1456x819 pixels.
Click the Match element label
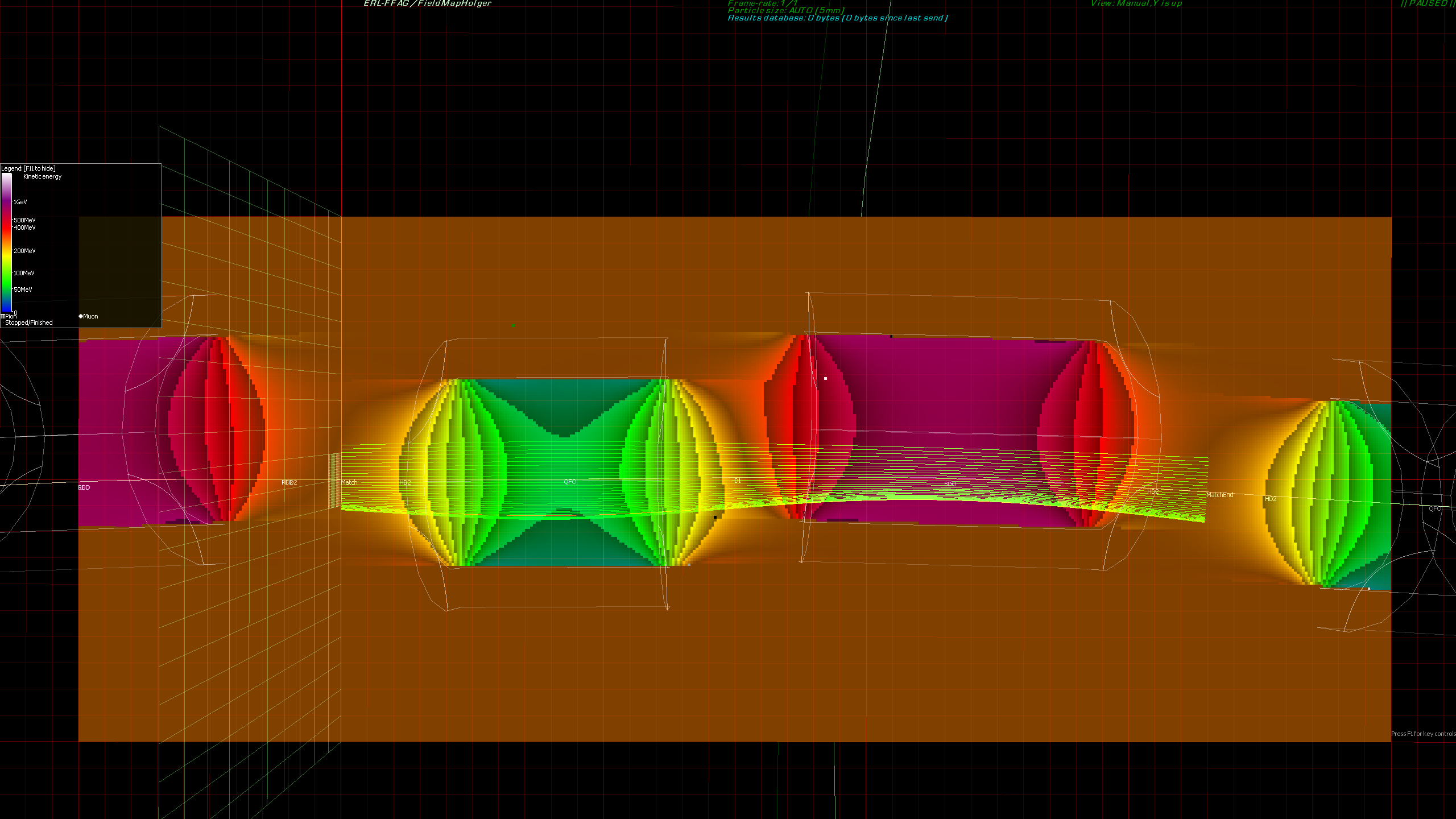pos(349,482)
